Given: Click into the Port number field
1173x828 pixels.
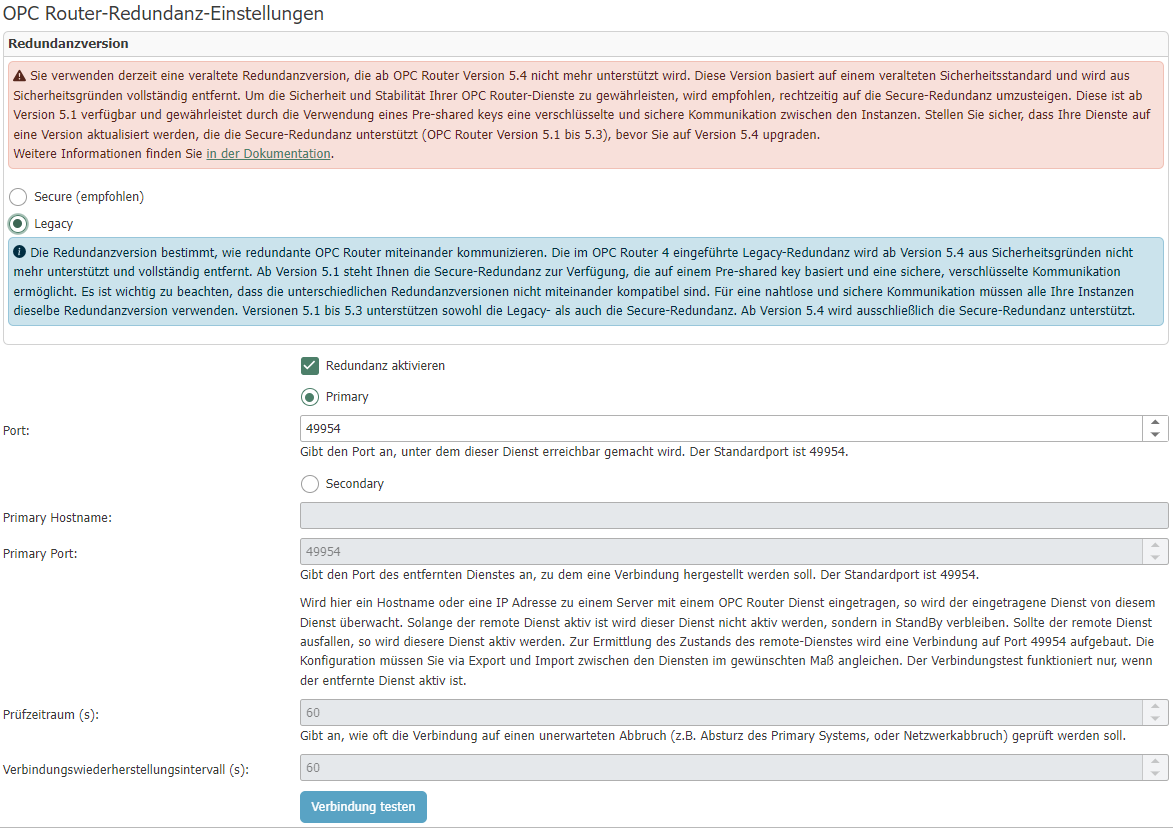Looking at the screenshot, I should click(x=720, y=429).
